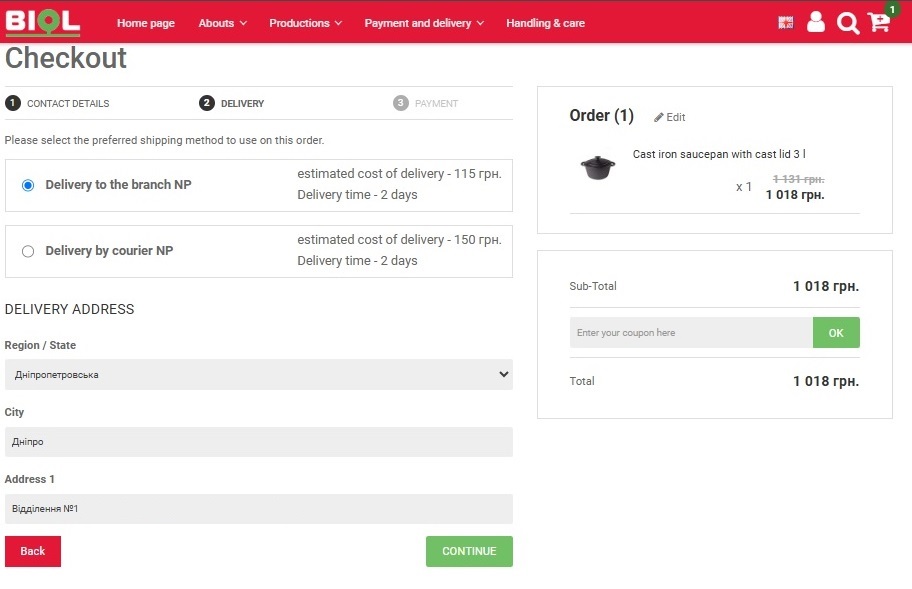Select Delivery by courier NP
Viewport: 912px width, 589px height.
(x=28, y=251)
